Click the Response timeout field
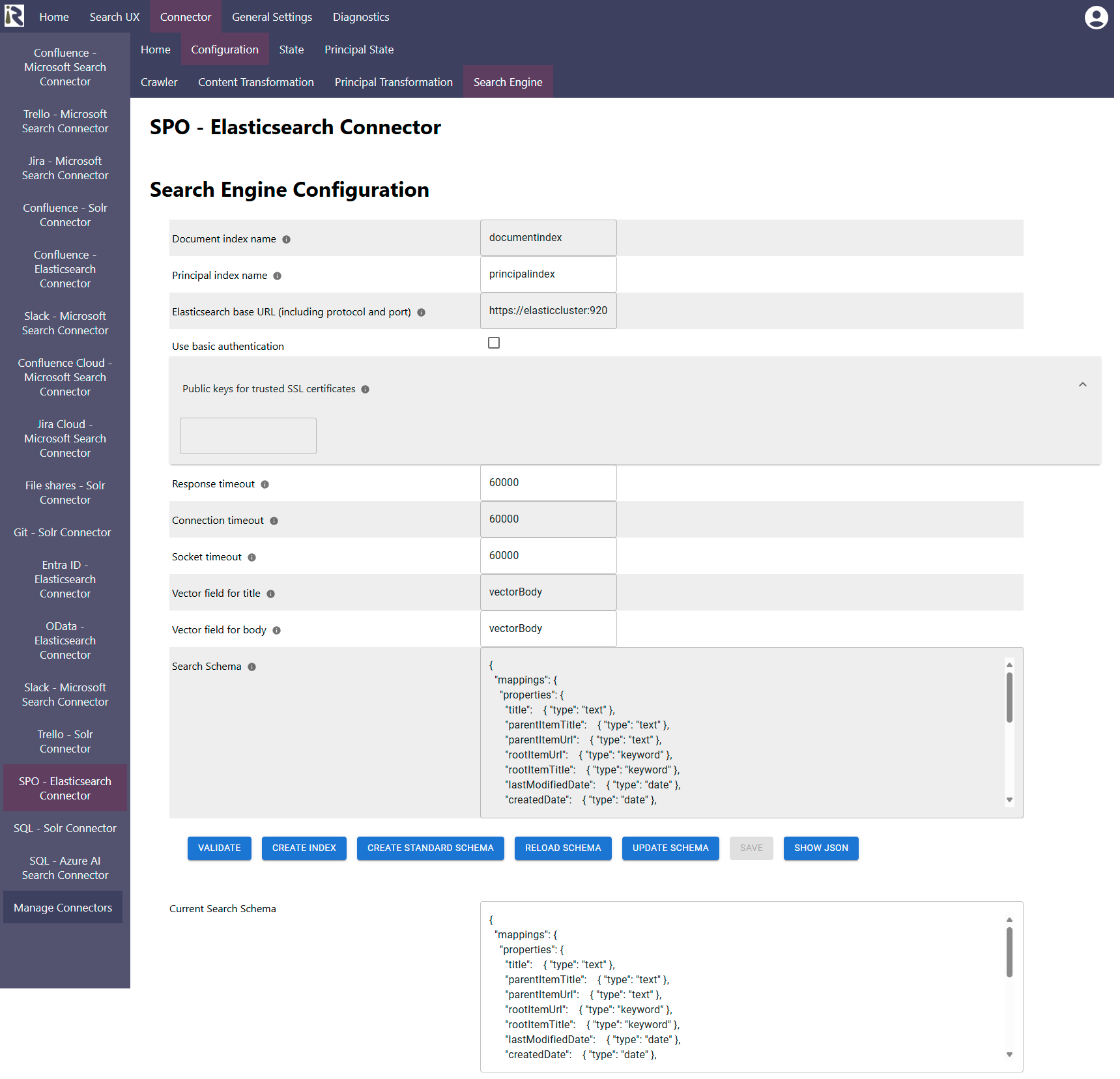 (x=549, y=483)
